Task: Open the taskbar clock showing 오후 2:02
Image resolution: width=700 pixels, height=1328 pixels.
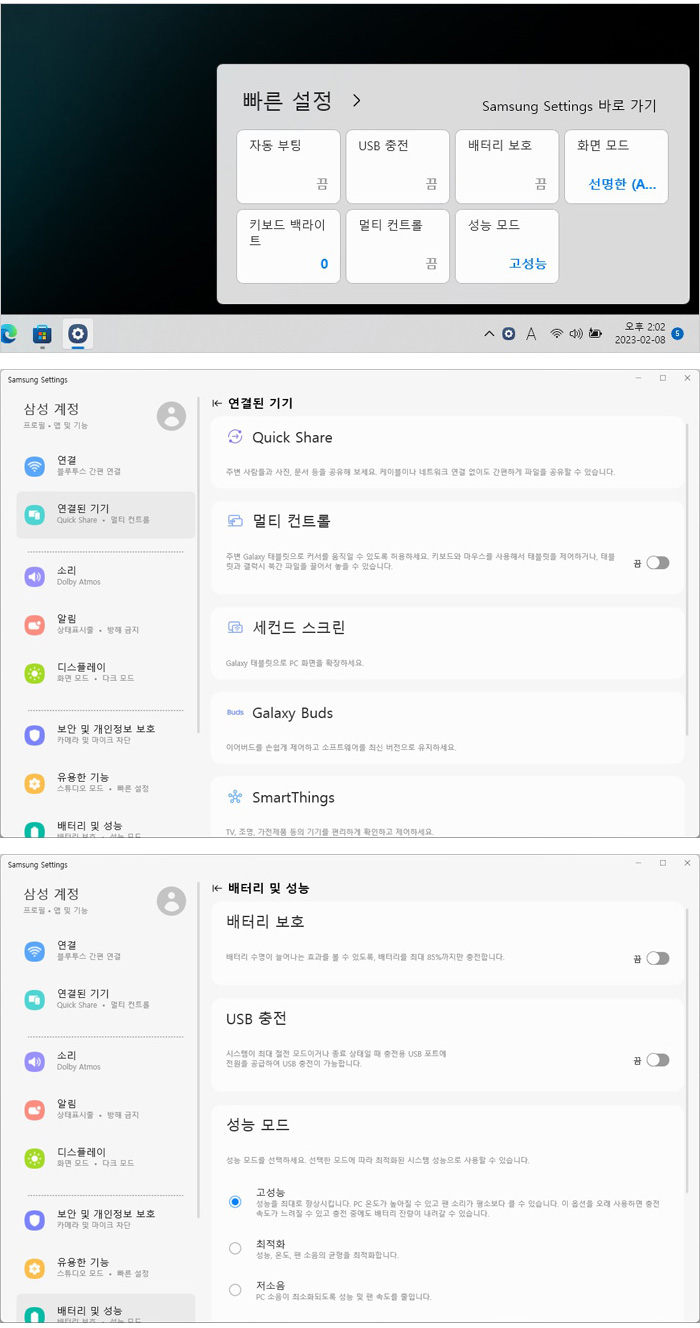Action: pos(641,333)
